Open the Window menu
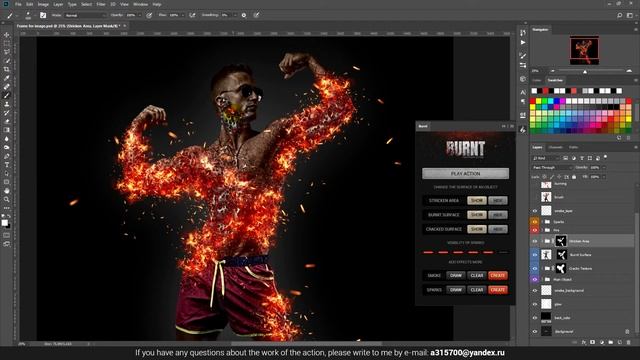 (x=140, y=4)
